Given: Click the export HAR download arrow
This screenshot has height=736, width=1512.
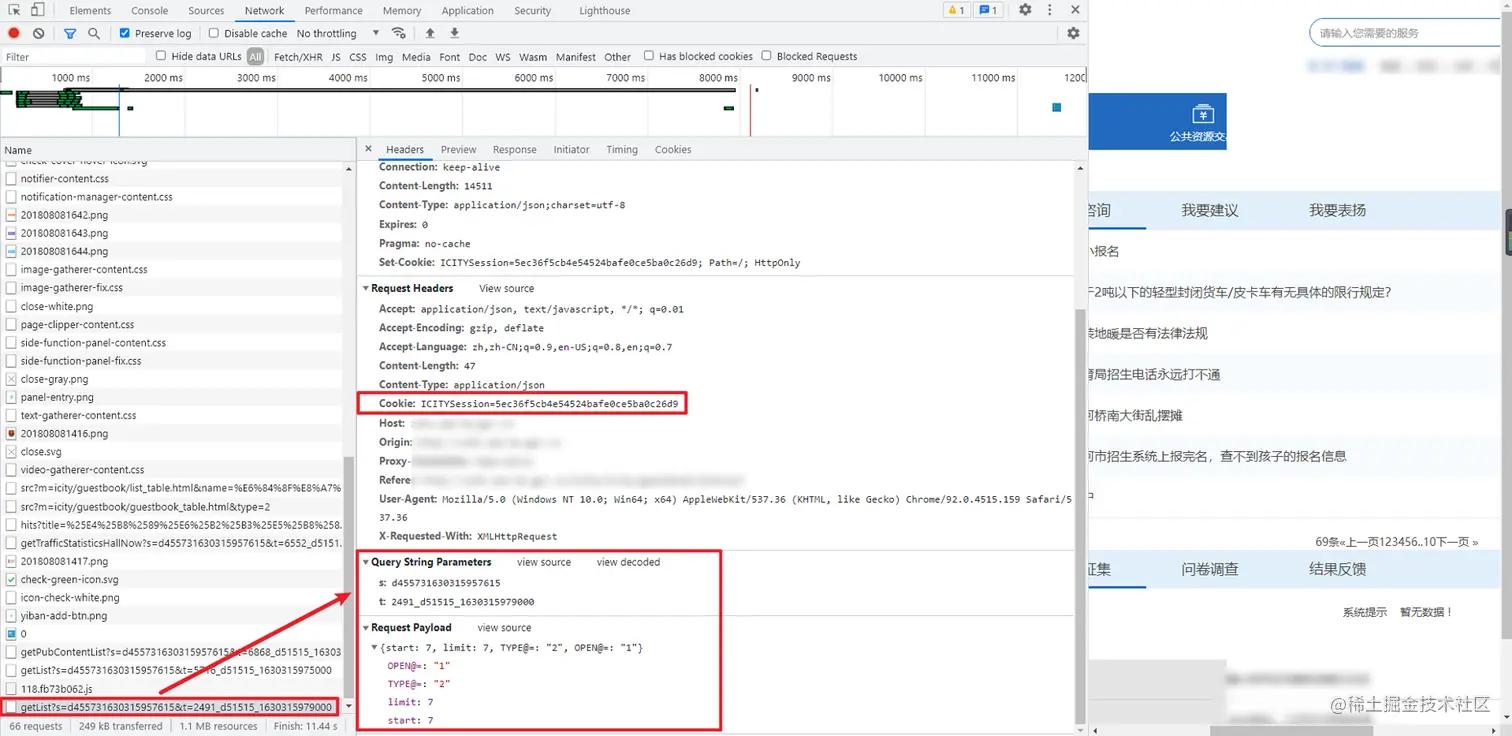Looking at the screenshot, I should [452, 33].
